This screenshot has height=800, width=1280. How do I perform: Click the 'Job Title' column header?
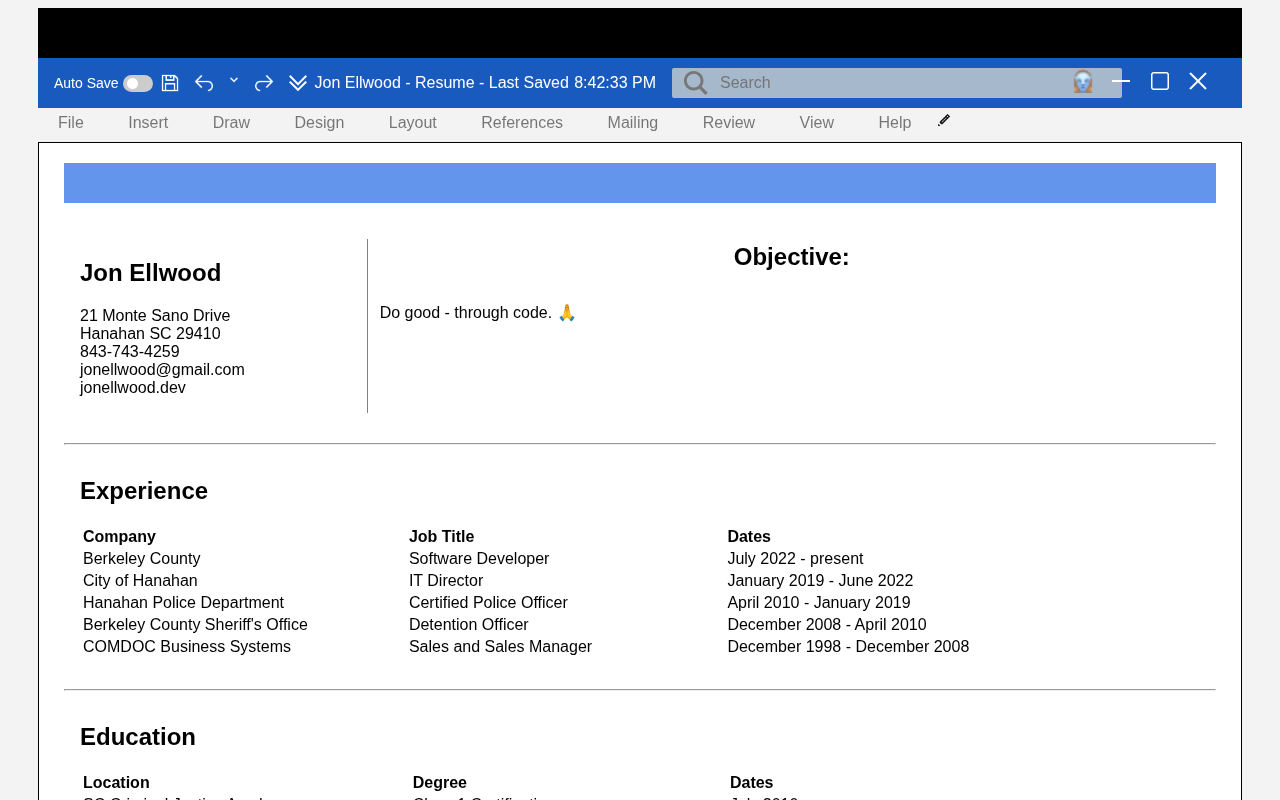442,537
